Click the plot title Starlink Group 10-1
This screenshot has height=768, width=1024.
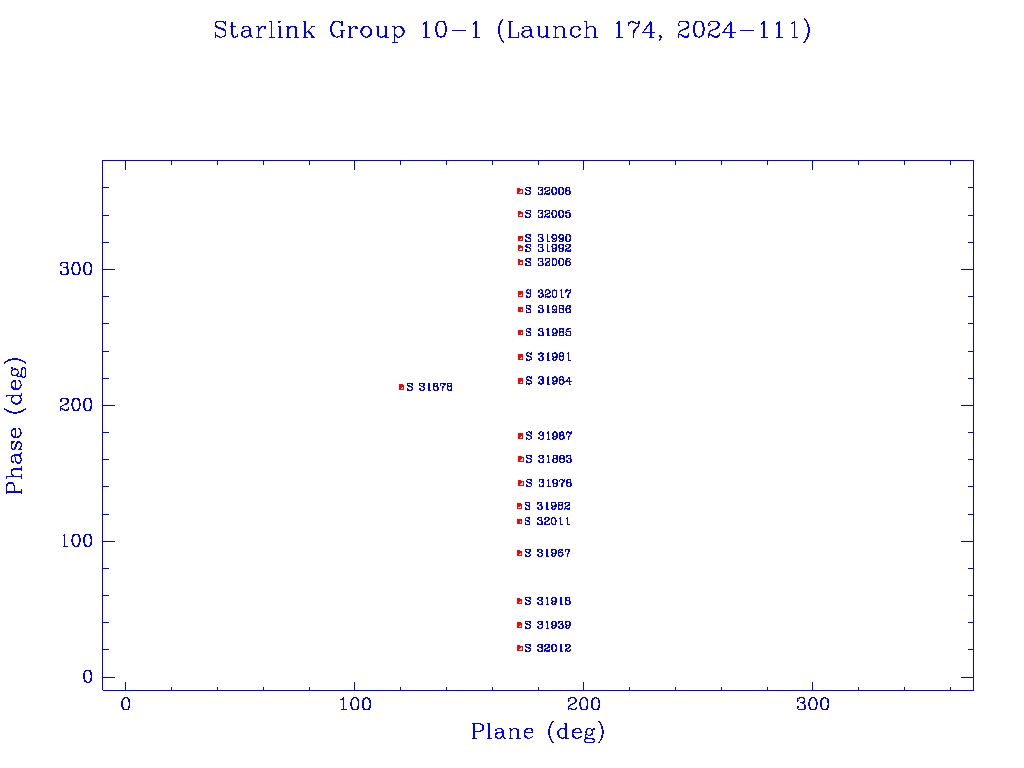511,30
